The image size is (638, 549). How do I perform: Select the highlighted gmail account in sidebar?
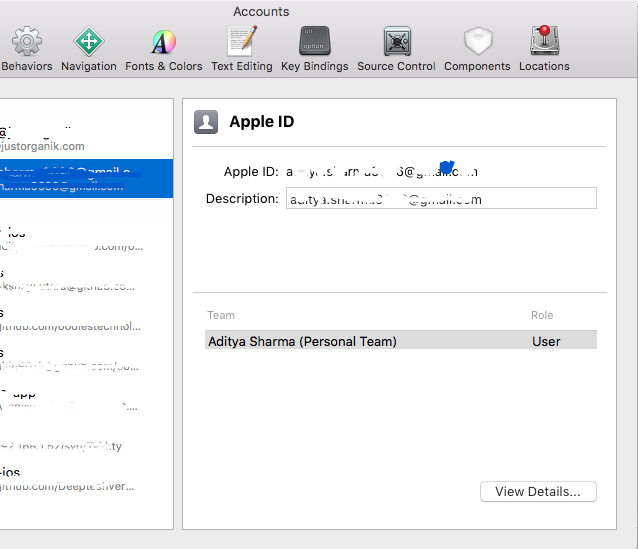[x=86, y=179]
